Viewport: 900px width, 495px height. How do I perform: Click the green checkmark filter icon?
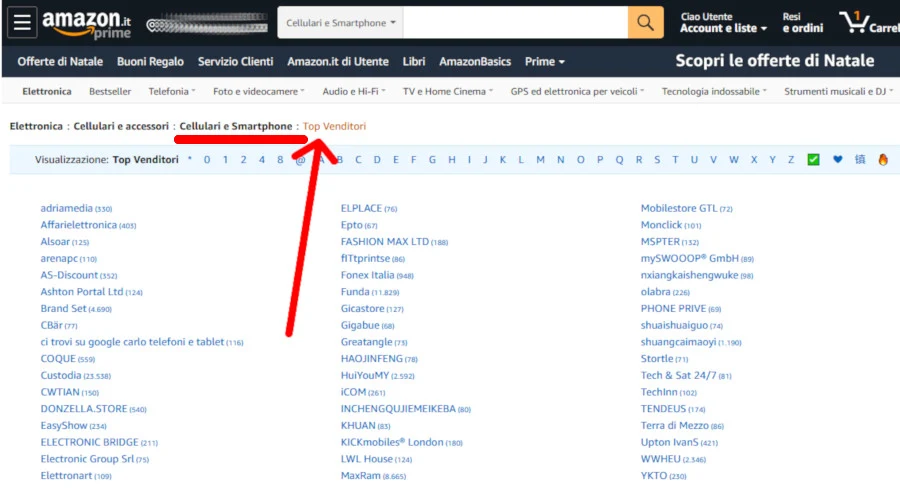coord(814,159)
